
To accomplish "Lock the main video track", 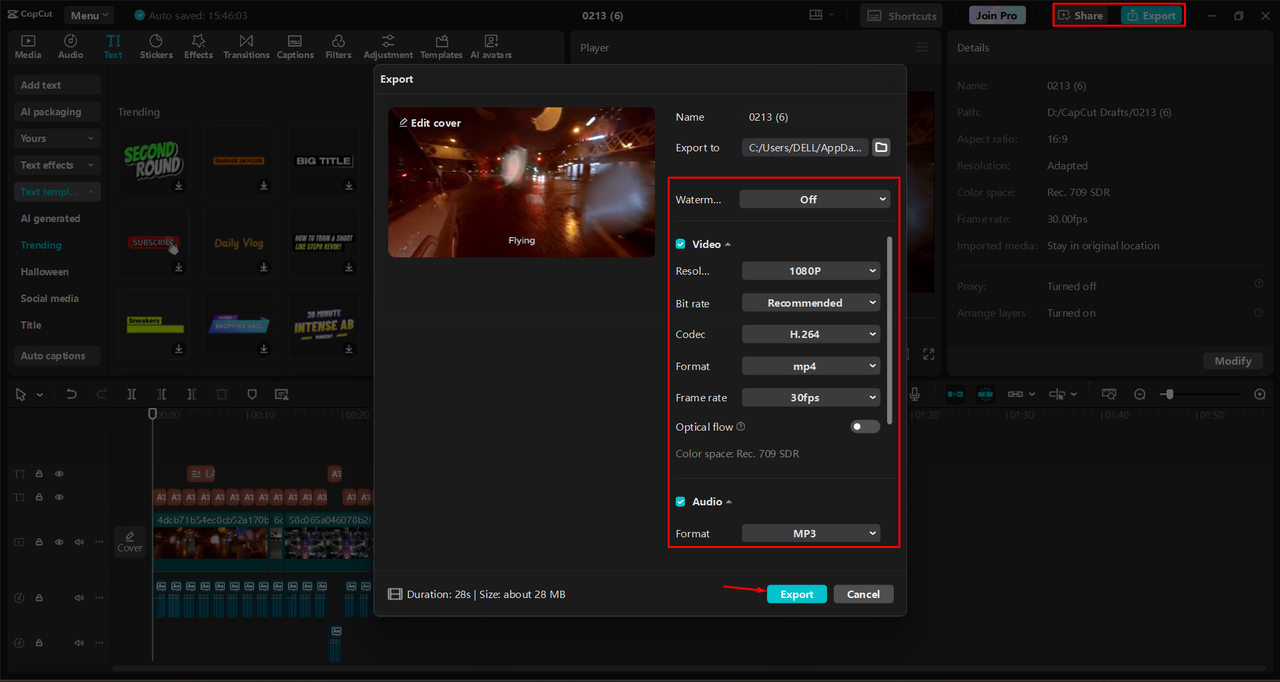I will [x=39, y=542].
